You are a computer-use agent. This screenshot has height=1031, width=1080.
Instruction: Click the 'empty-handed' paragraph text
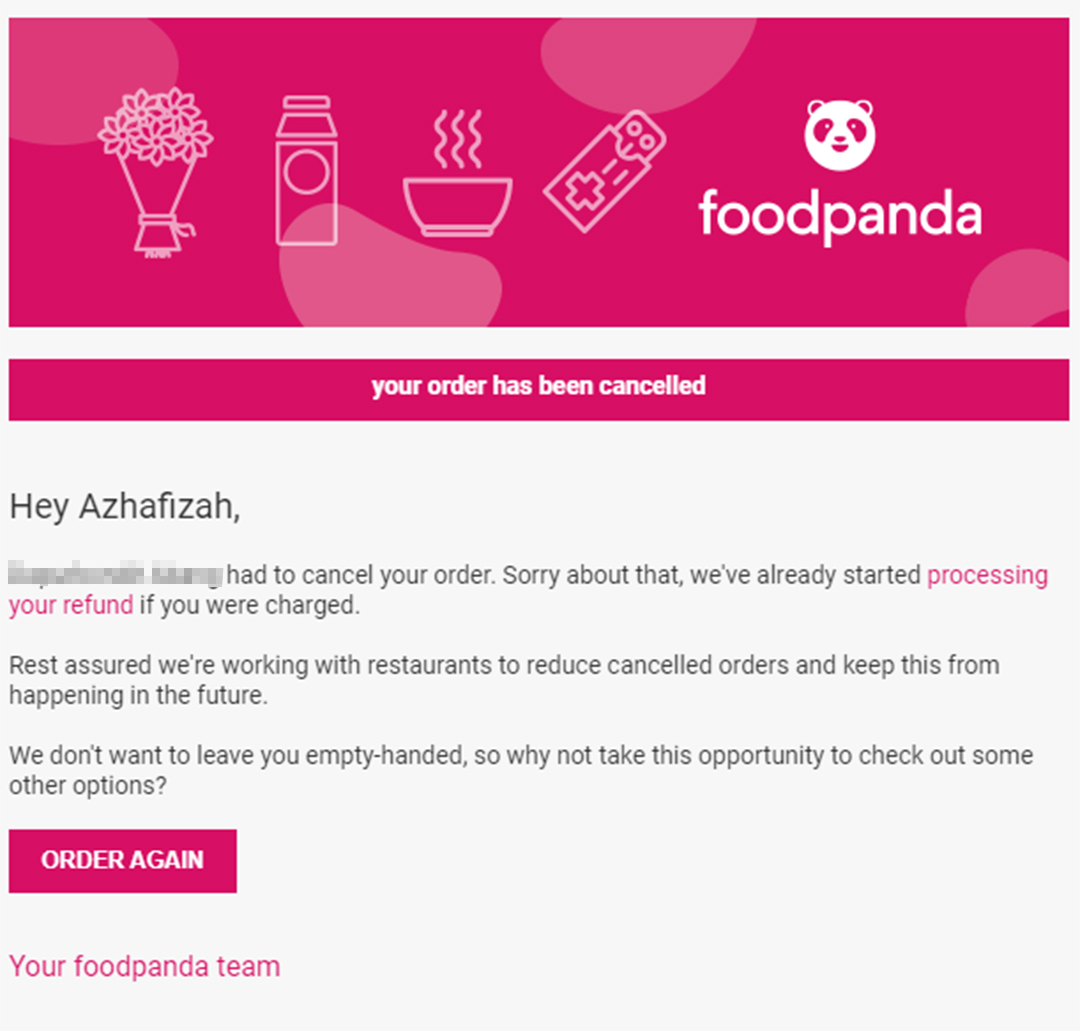click(521, 770)
